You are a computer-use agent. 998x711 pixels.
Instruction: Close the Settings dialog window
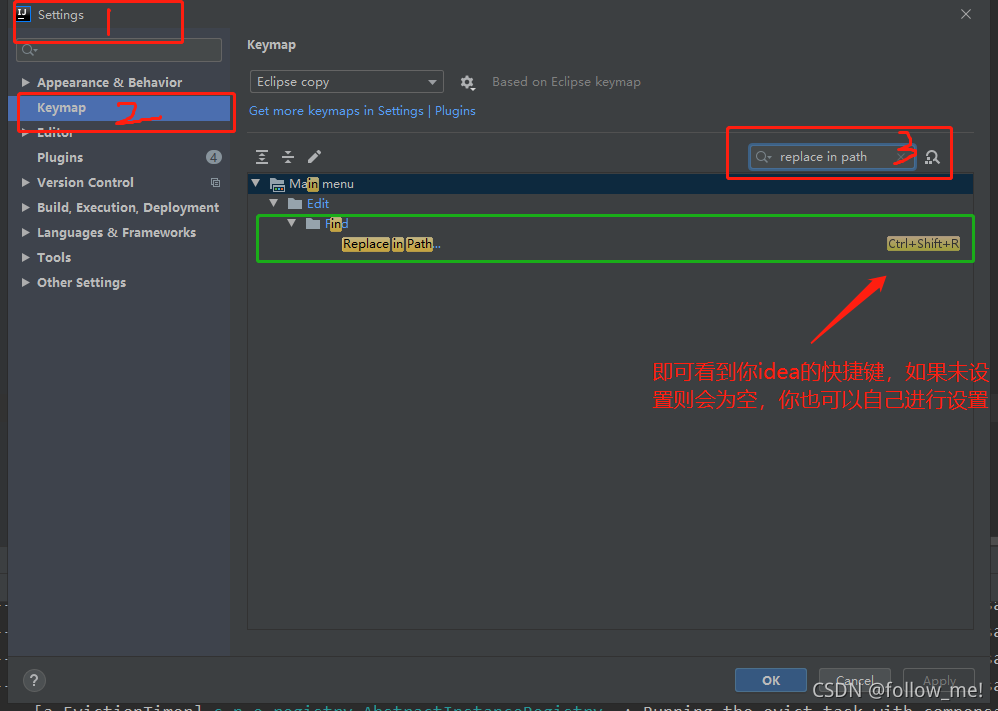[966, 14]
